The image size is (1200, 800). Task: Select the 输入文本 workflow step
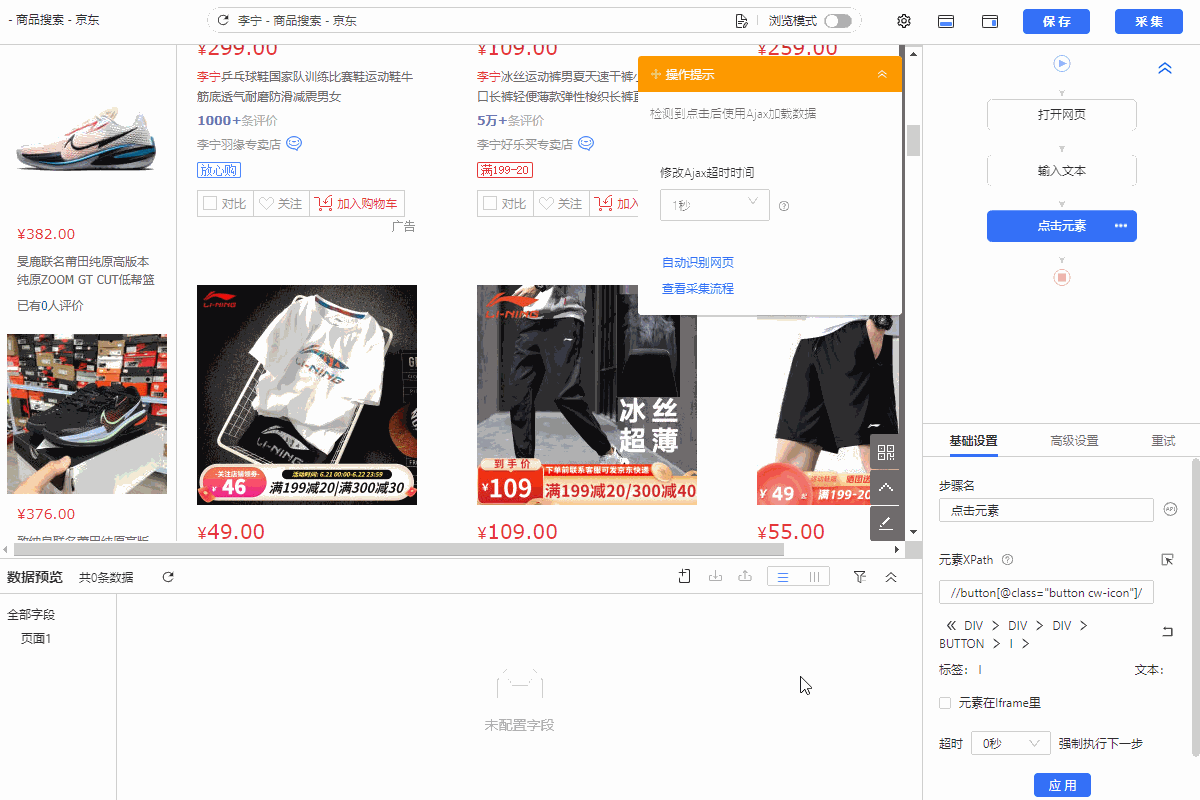click(1062, 170)
